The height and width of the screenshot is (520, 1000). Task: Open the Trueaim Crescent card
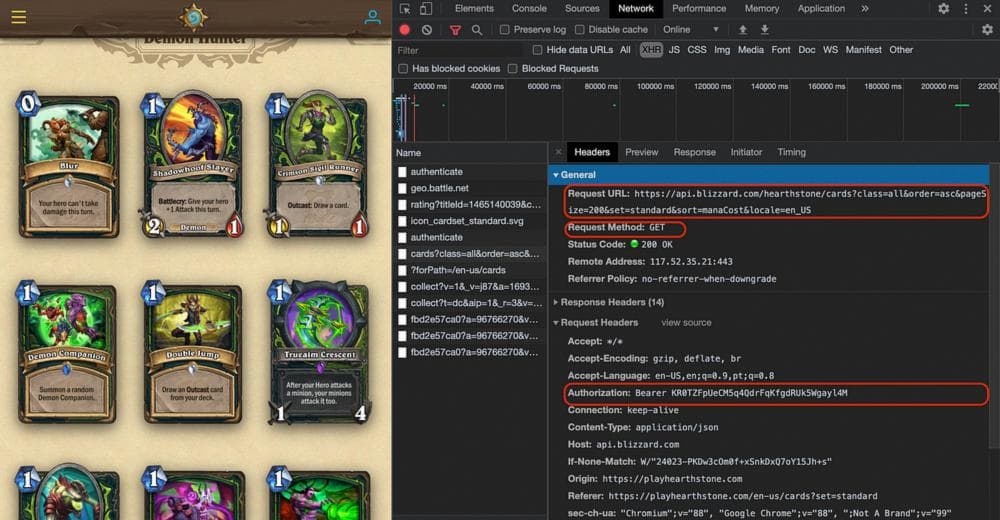pyautogui.click(x=320, y=353)
